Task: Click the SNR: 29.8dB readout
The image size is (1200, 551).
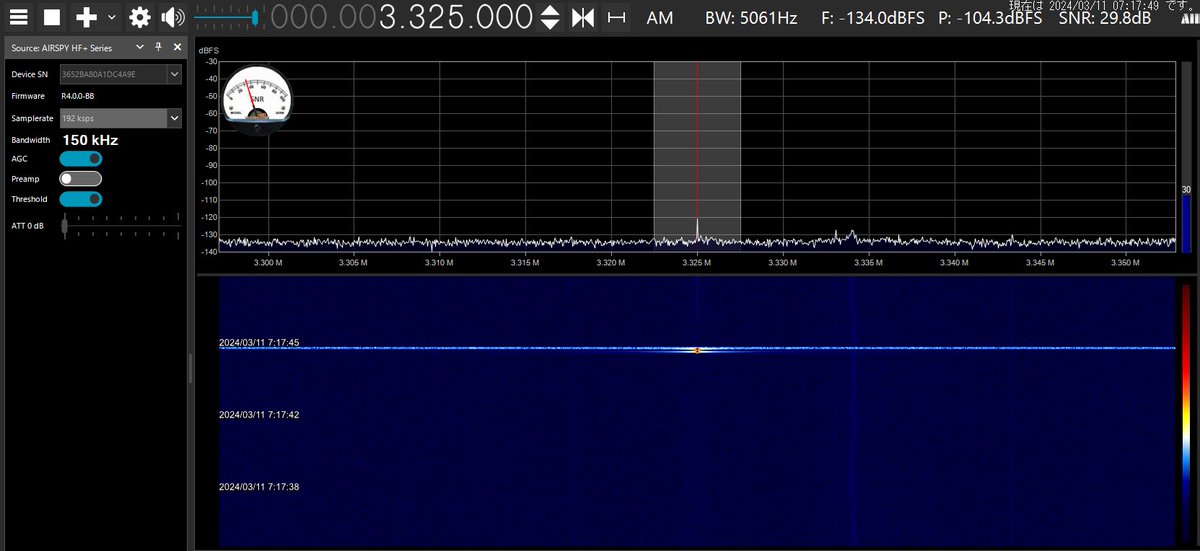Action: (1104, 17)
